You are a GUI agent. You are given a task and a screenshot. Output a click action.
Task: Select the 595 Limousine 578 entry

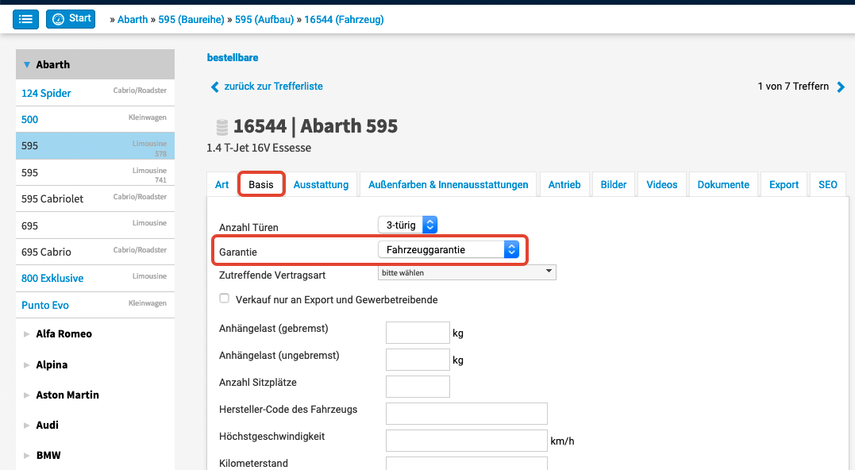[x=95, y=146]
